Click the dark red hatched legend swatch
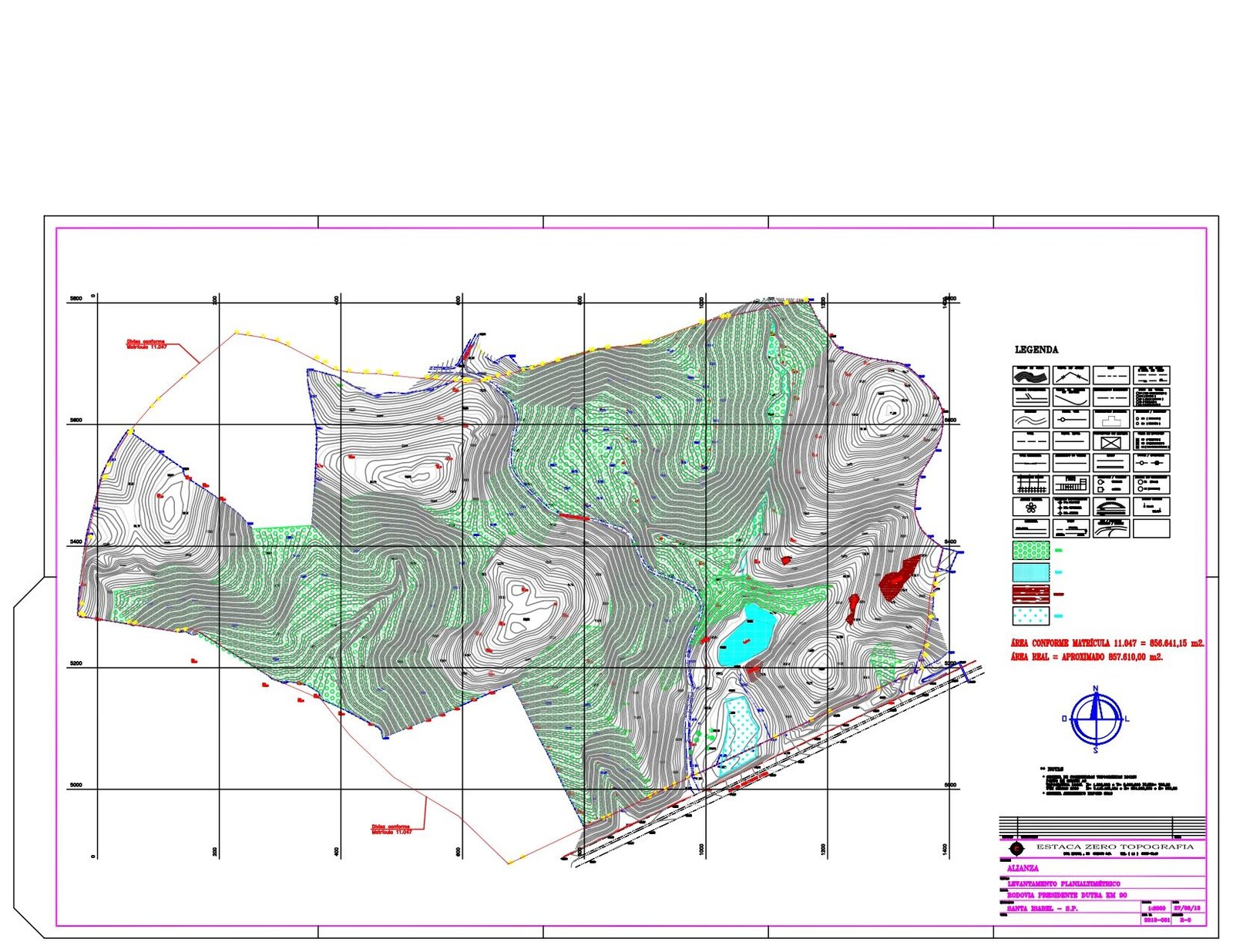The height and width of the screenshot is (952, 1233). 1030,594
